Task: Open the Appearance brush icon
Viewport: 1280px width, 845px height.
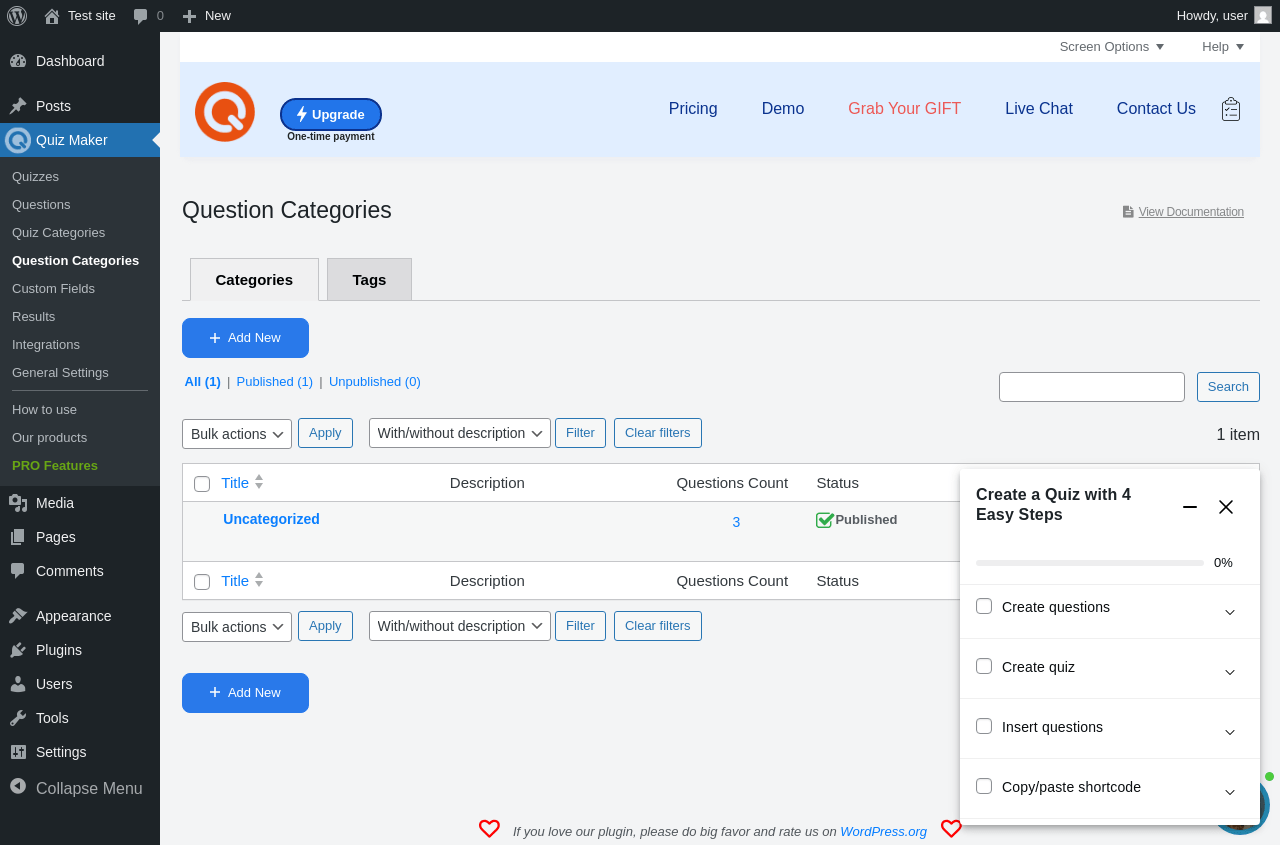Action: (18, 616)
